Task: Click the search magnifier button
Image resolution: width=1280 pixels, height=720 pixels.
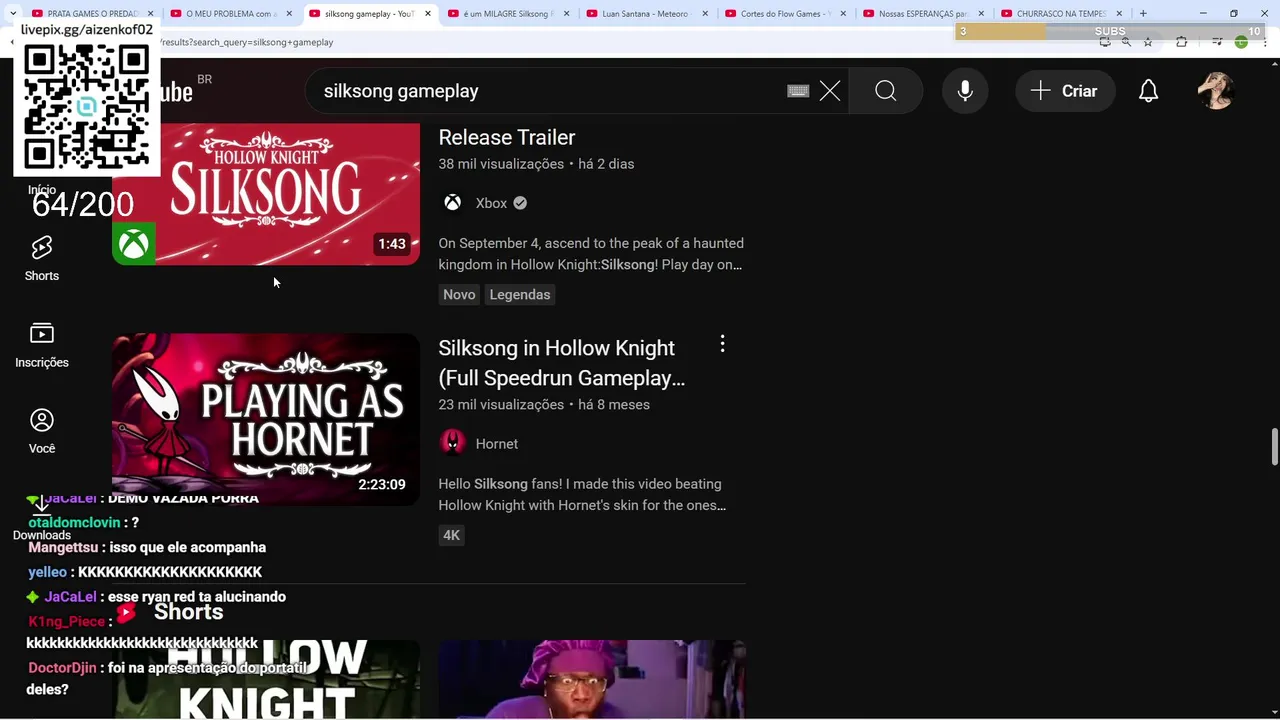Action: coord(886,91)
